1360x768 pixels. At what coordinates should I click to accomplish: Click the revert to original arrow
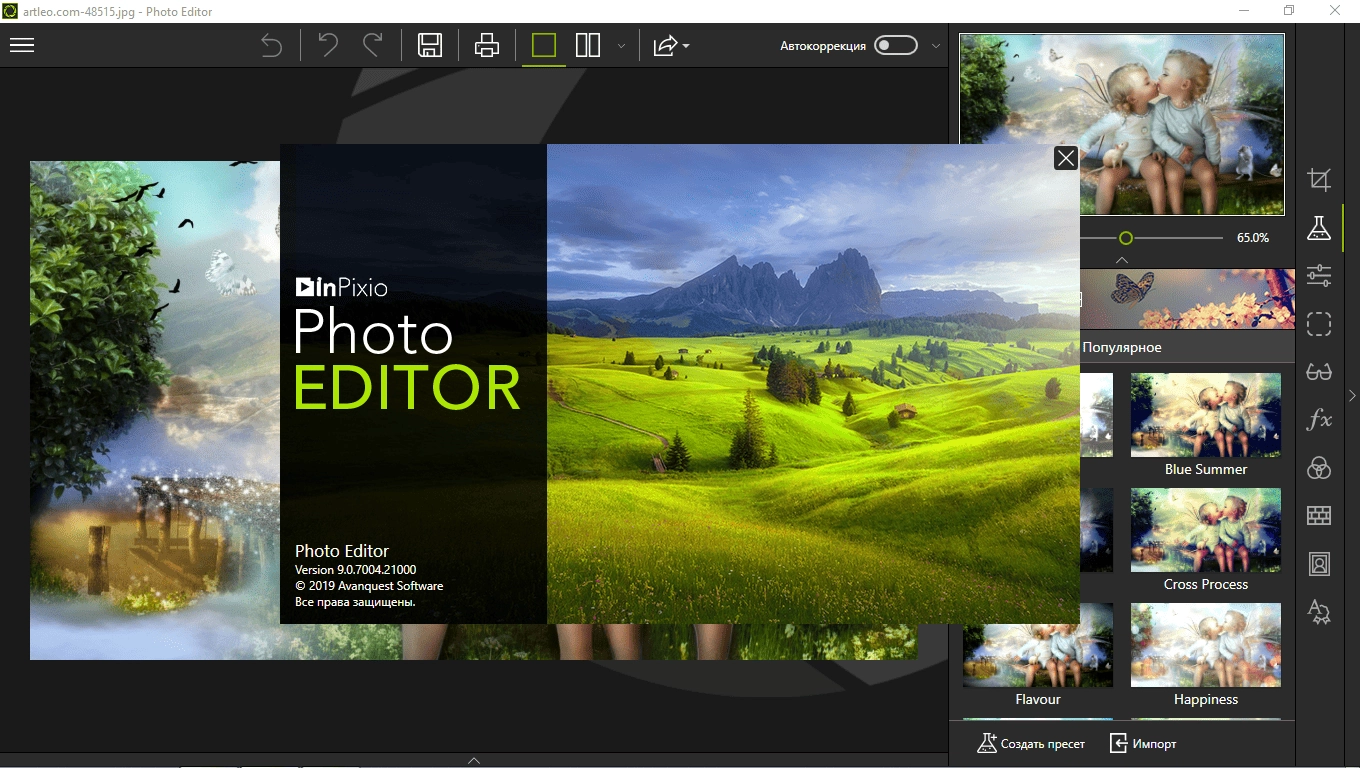[x=271, y=45]
